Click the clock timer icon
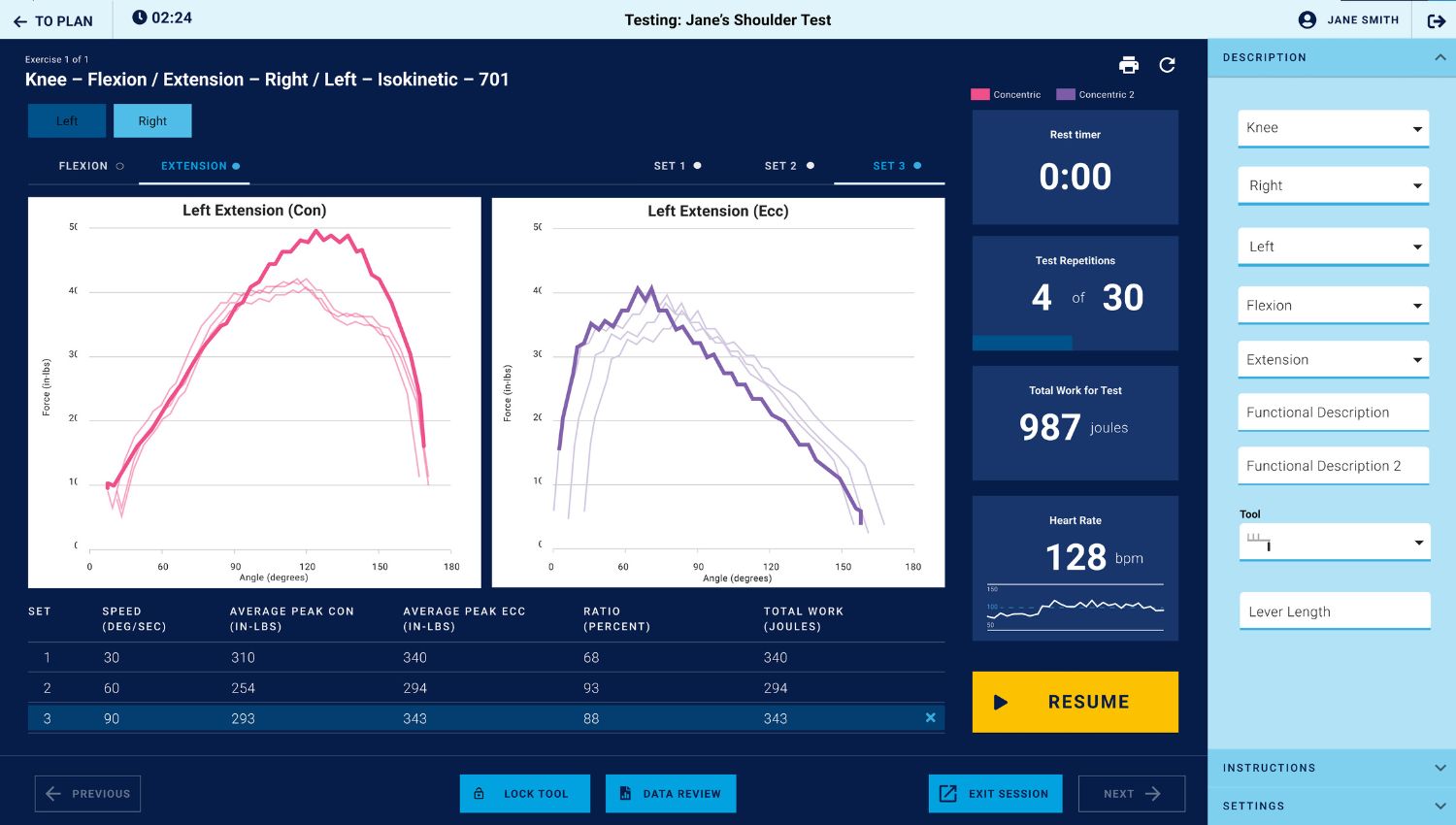This screenshot has height=825, width=1456. [x=140, y=17]
